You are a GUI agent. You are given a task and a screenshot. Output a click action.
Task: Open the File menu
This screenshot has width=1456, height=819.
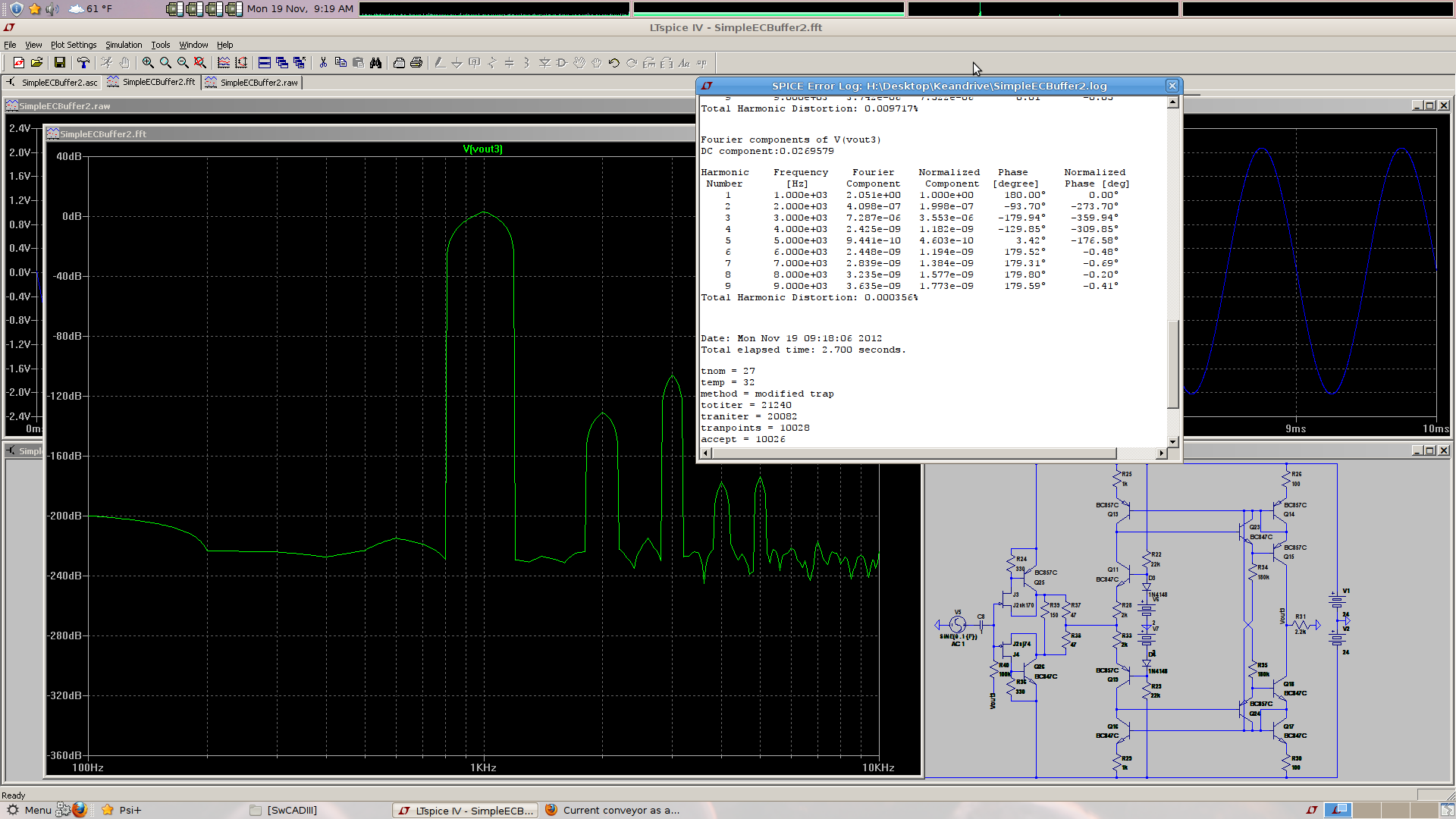(10, 45)
